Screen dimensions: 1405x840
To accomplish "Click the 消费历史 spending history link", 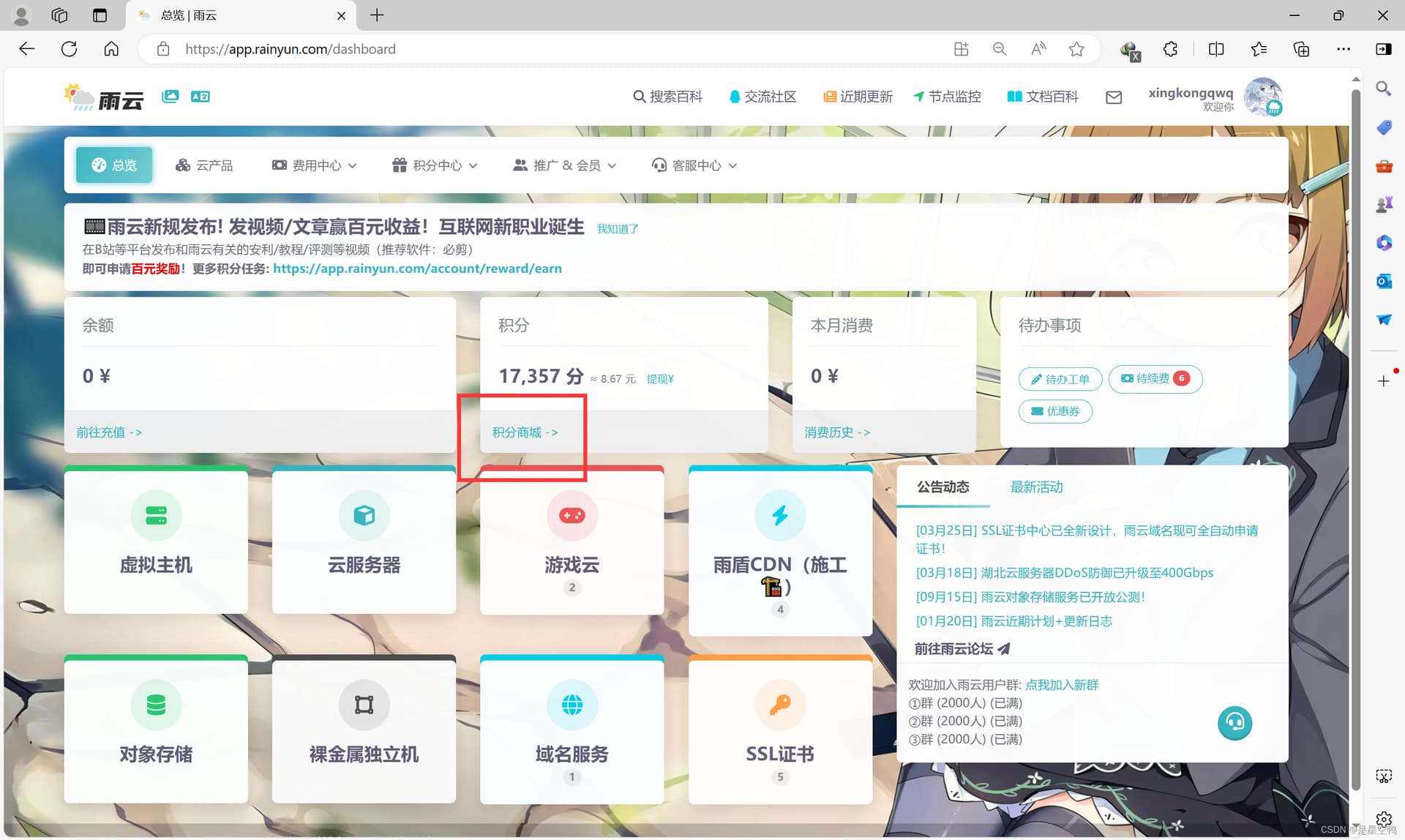I will pyautogui.click(x=837, y=432).
